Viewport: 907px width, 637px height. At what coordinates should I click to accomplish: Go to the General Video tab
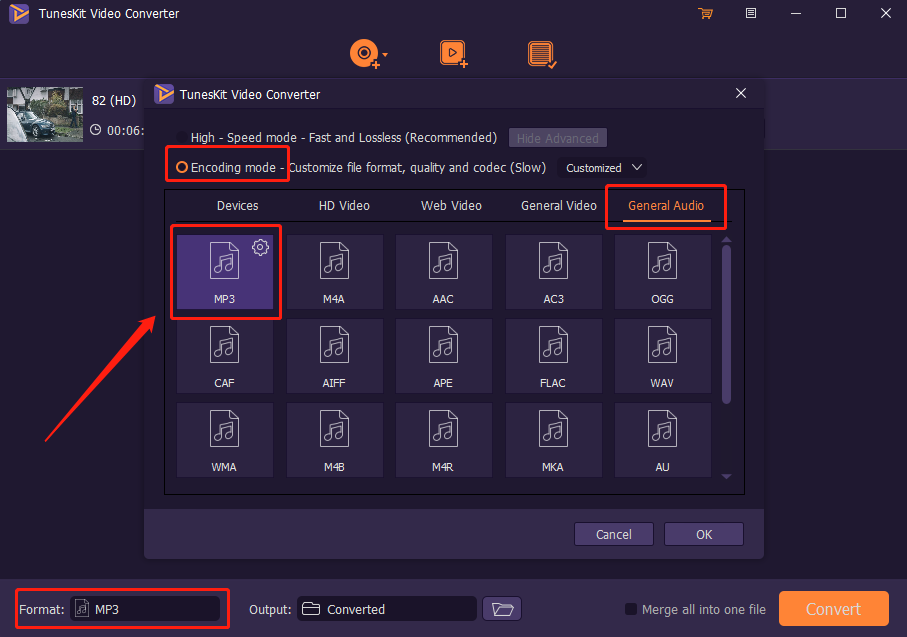click(x=559, y=205)
